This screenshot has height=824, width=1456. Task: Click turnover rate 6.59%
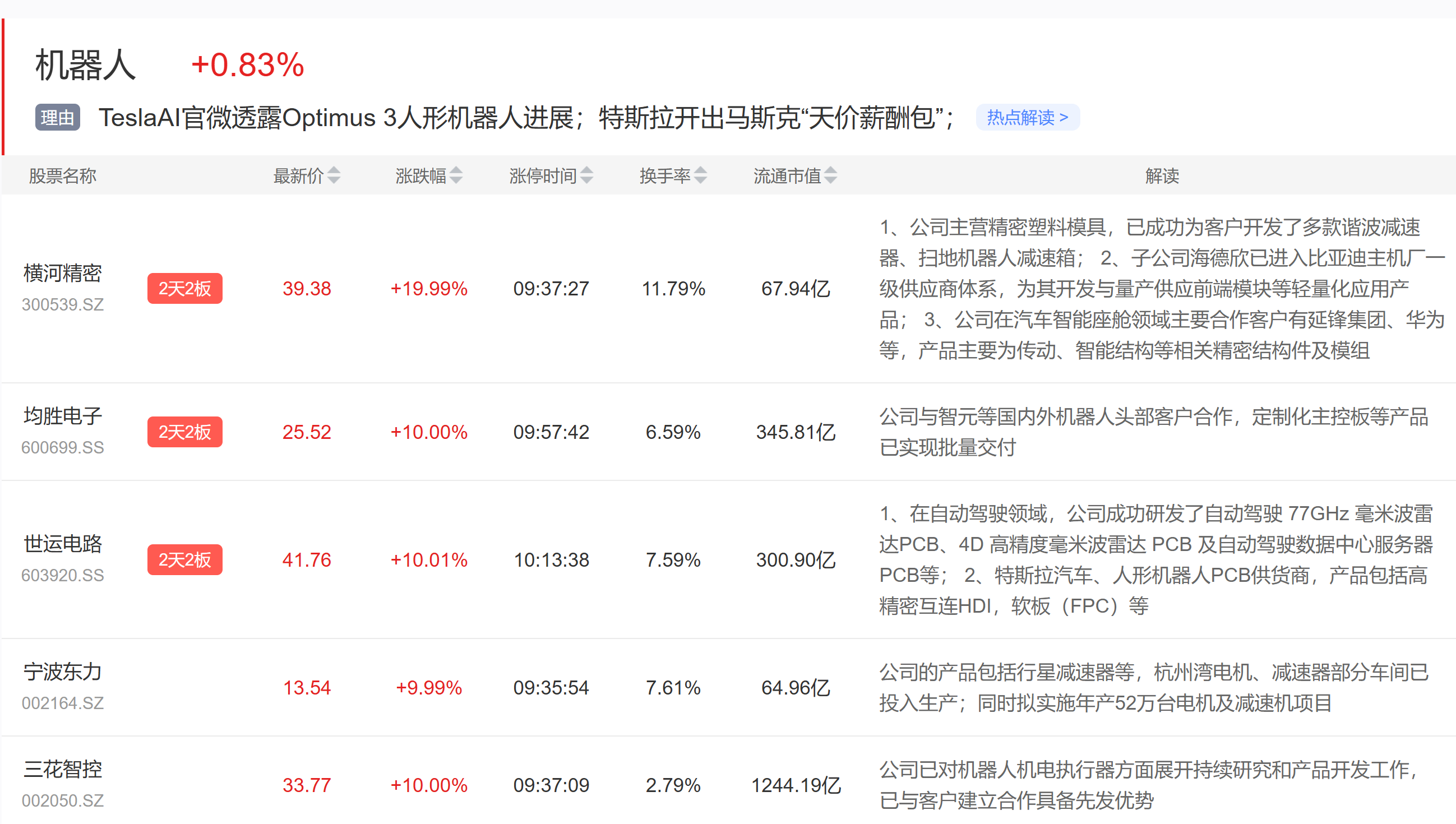click(673, 432)
